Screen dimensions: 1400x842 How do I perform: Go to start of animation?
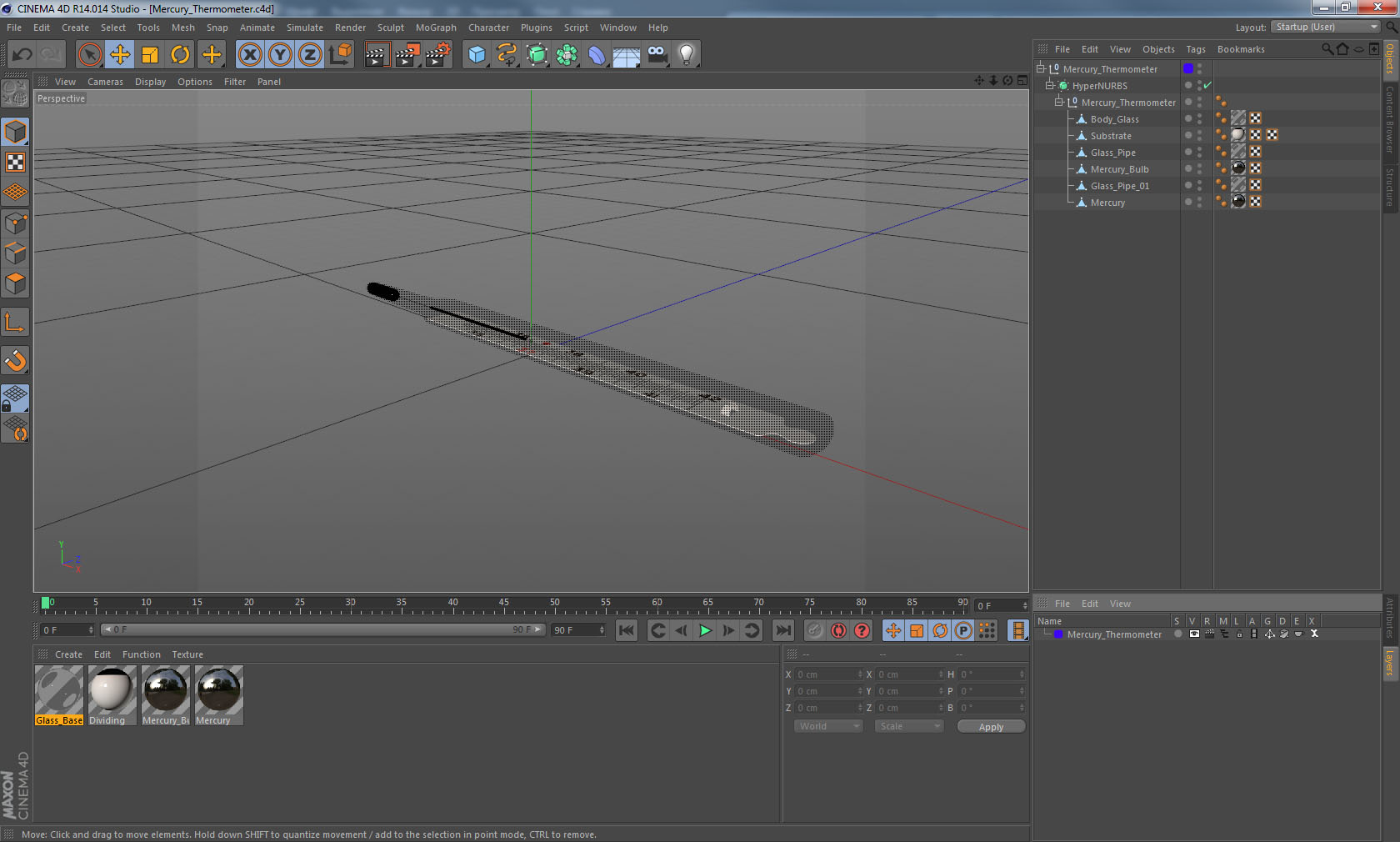(627, 630)
